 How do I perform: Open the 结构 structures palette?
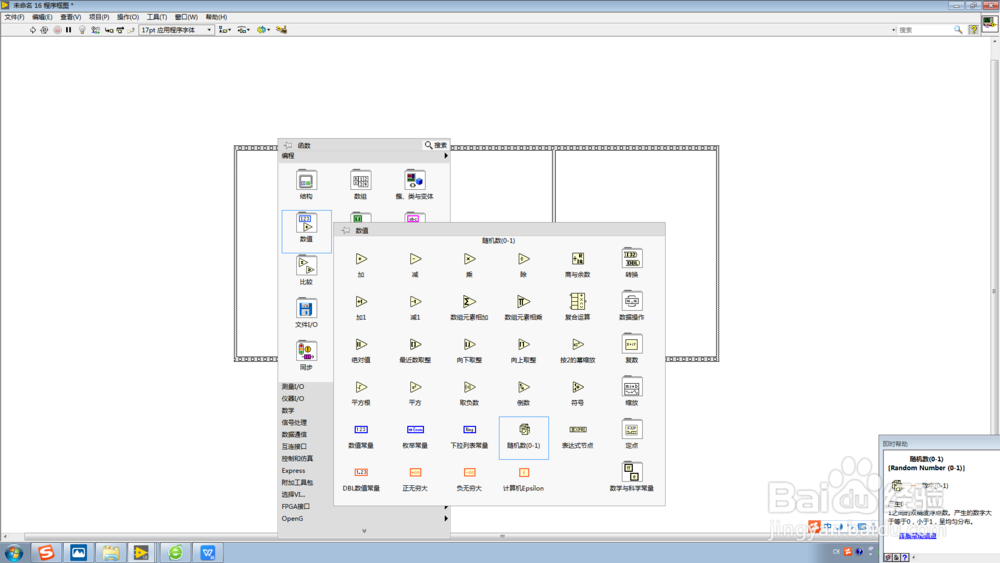click(306, 180)
